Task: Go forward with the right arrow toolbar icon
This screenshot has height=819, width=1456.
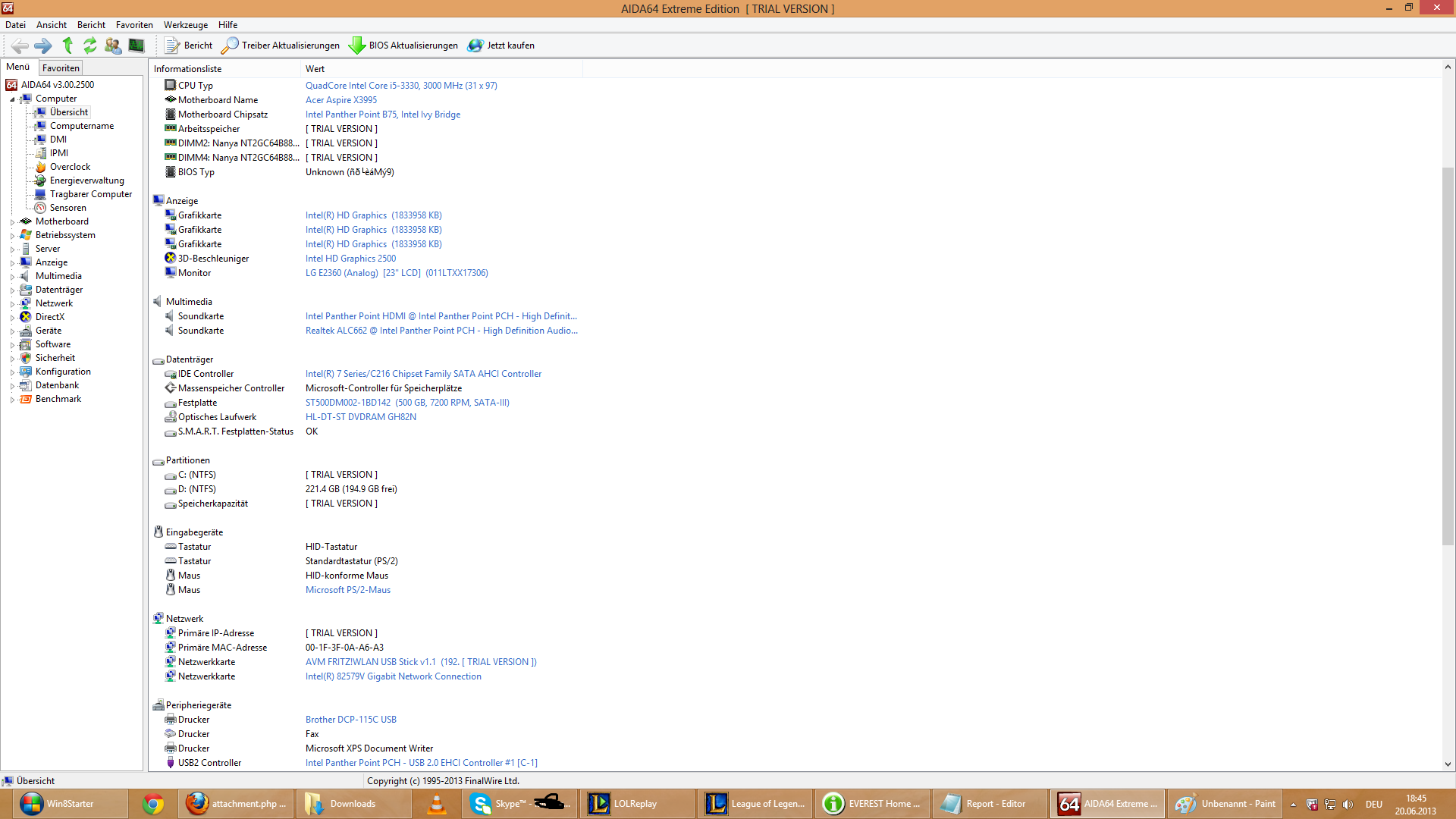Action: [43, 45]
